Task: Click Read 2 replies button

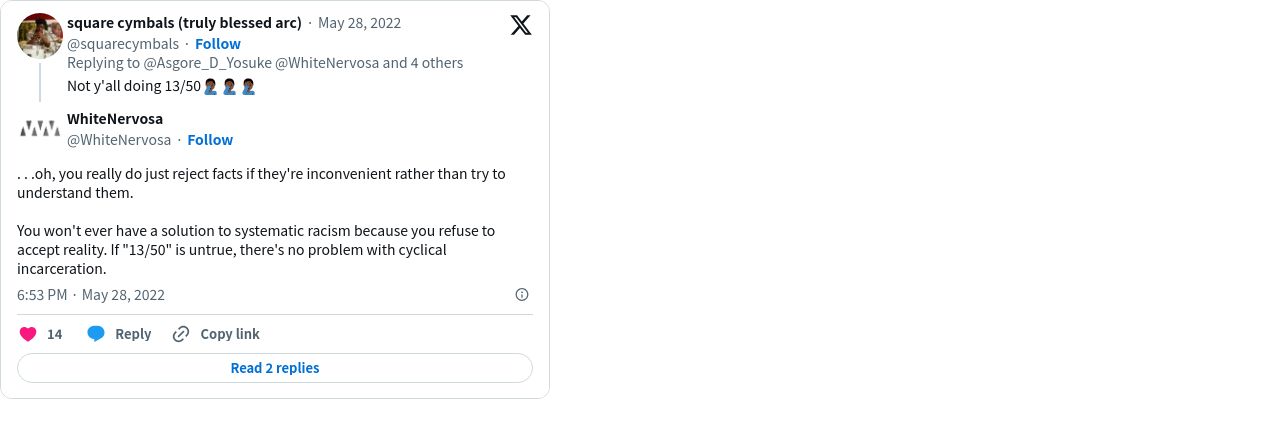Action: click(x=275, y=368)
